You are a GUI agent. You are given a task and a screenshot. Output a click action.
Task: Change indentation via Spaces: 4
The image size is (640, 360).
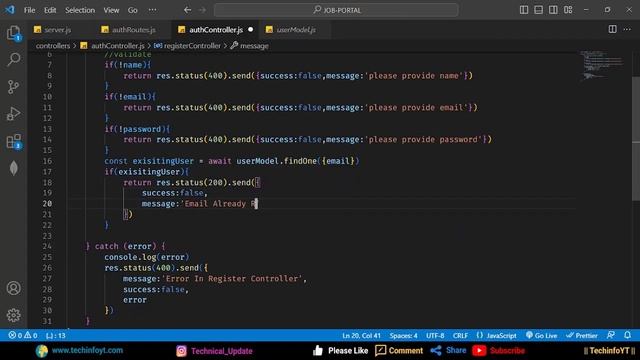(x=403, y=336)
